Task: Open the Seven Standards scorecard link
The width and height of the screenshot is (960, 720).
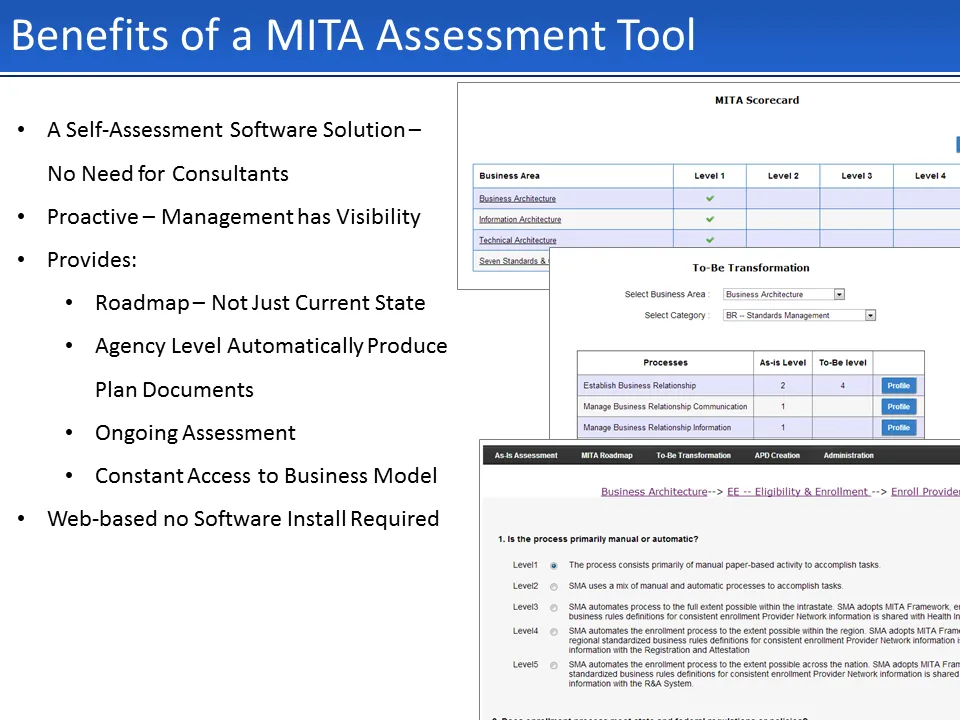Action: [x=514, y=261]
